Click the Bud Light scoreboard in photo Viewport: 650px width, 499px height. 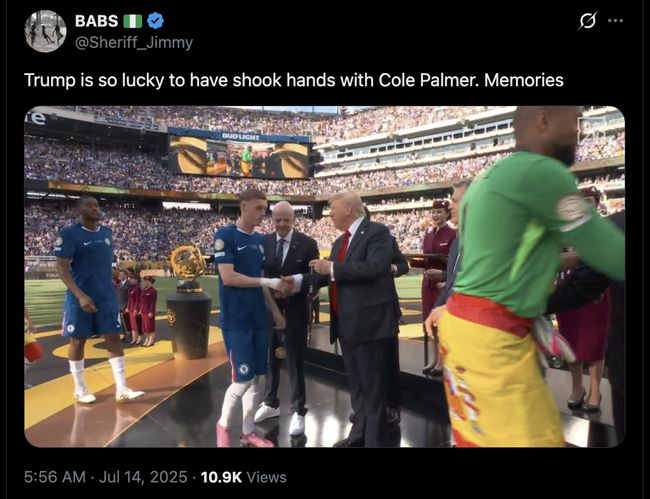tap(239, 153)
